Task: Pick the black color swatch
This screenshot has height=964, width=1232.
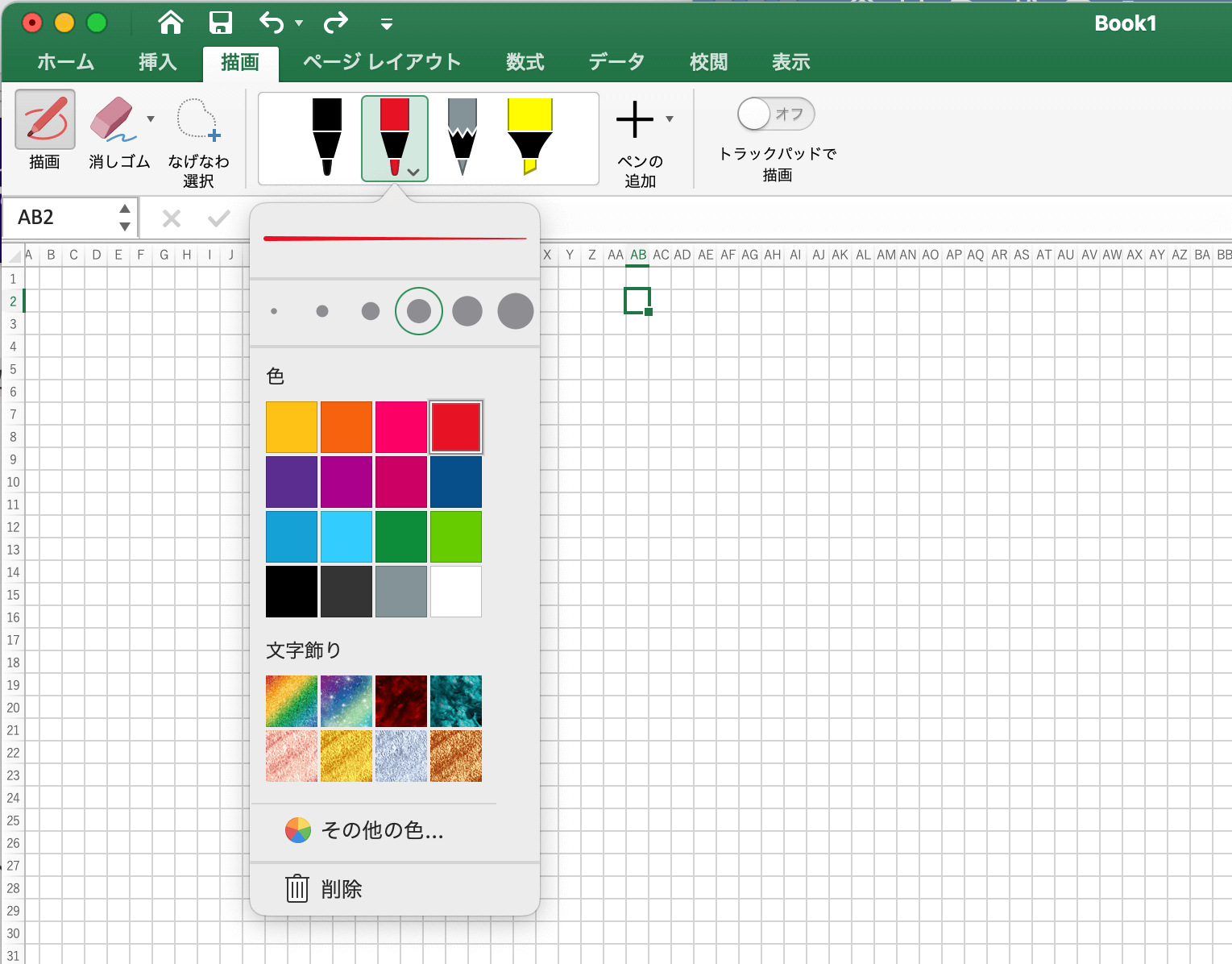Action: pos(292,592)
